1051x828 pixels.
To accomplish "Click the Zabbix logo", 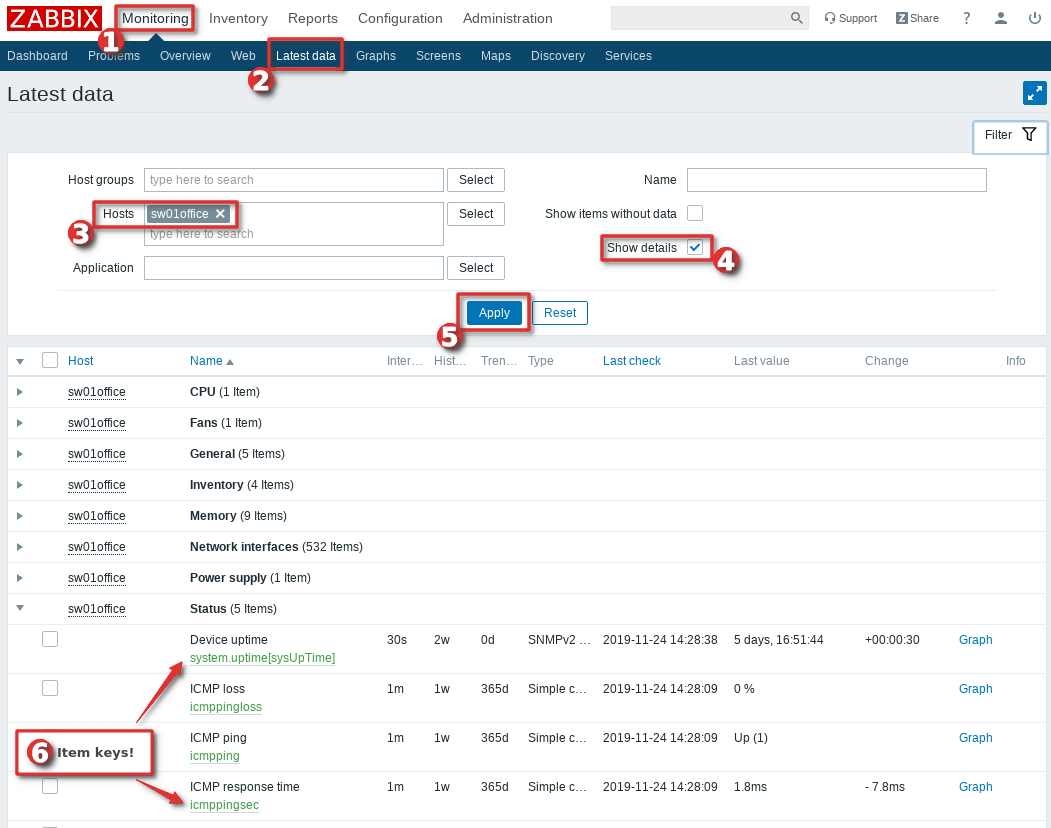I will (x=54, y=18).
